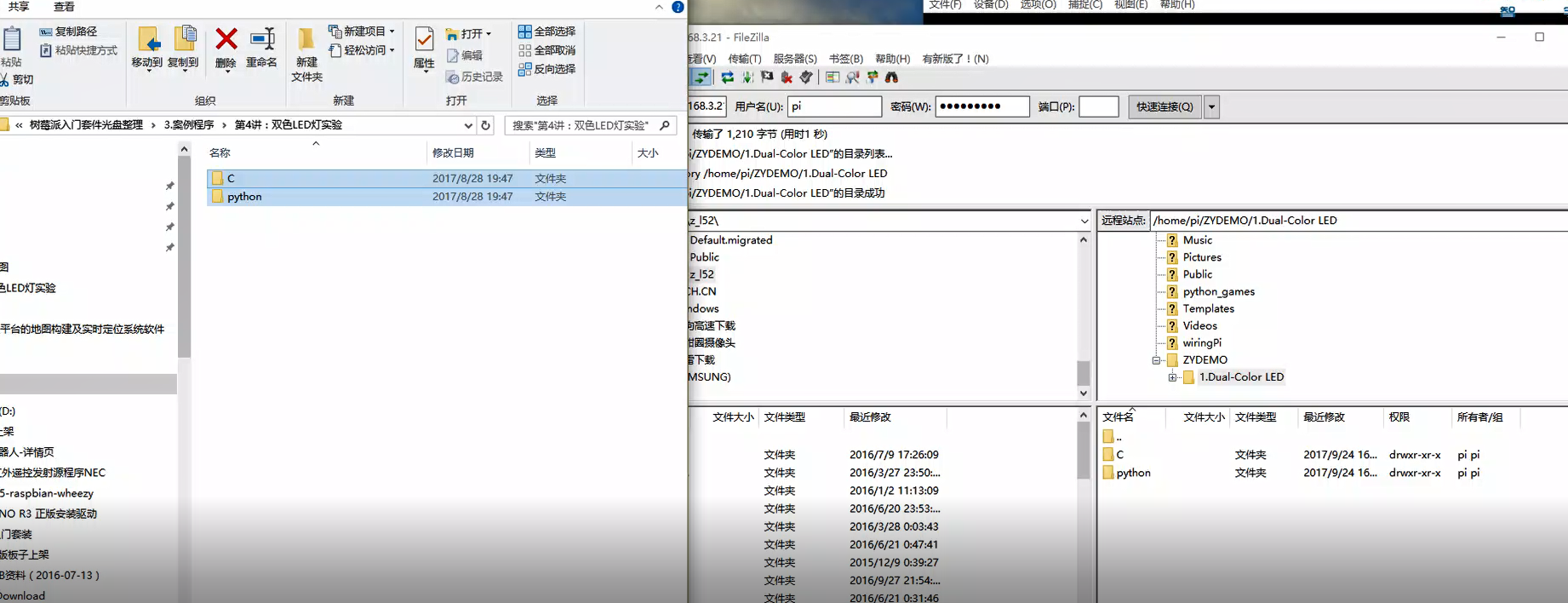
Task: Toggle FileZilla synchronized browsing icon
Action: click(x=872, y=78)
